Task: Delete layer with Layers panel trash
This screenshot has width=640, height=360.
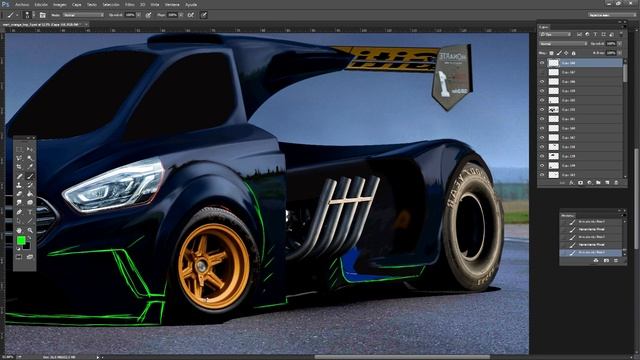Action: pyautogui.click(x=616, y=182)
